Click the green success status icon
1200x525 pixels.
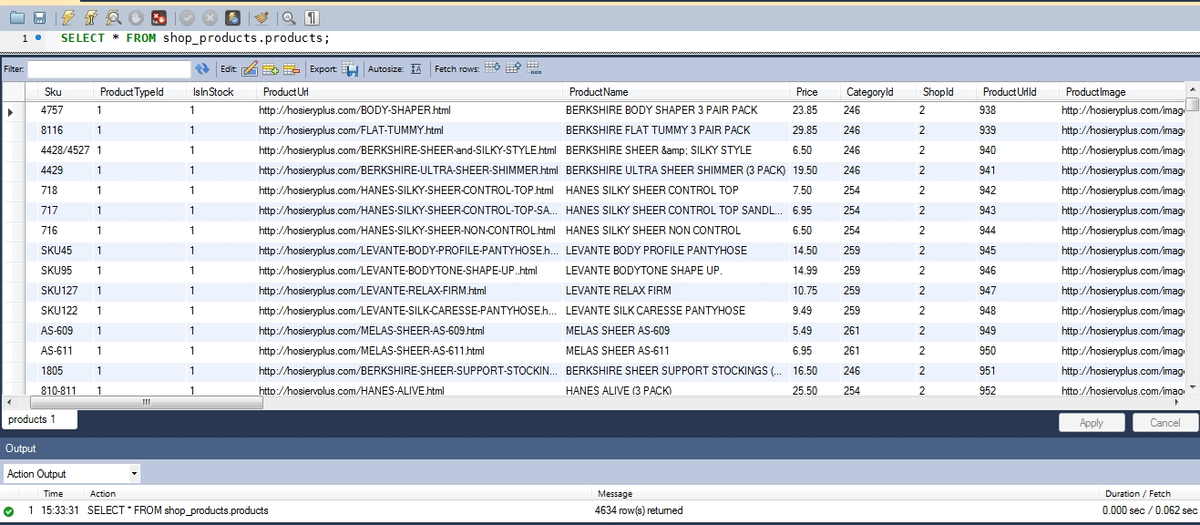point(9,510)
